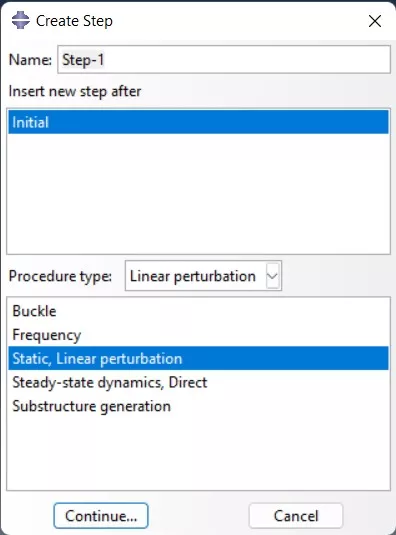This screenshot has height=535, width=396.
Task: Click the Insert new step after label
Action: (75, 91)
